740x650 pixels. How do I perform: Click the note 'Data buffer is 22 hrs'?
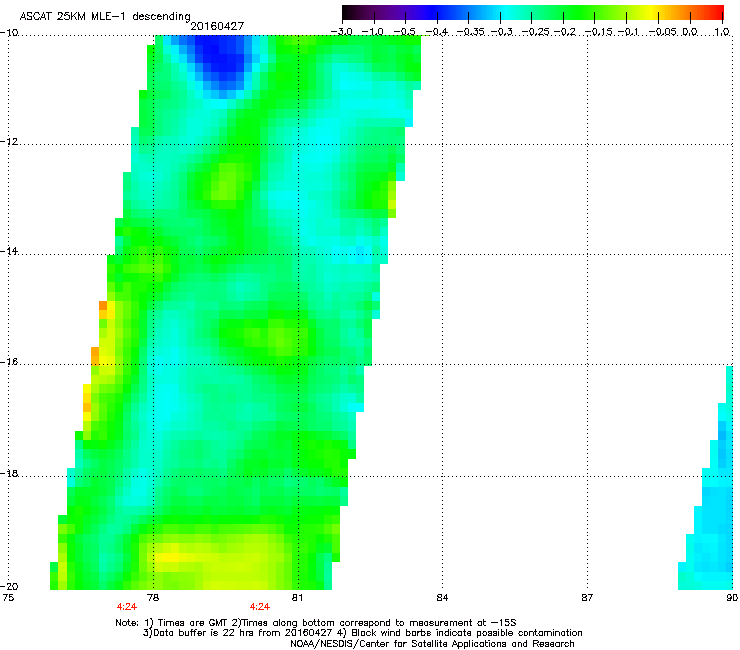[x=362, y=633]
